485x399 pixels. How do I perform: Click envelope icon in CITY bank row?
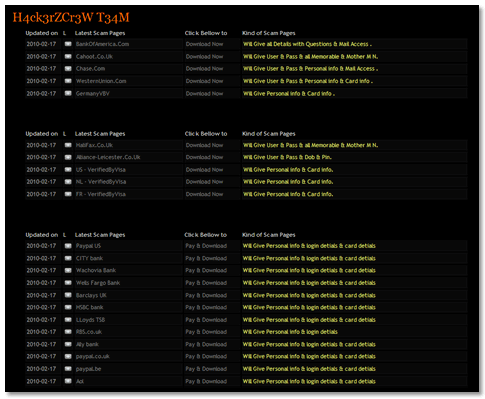(x=68, y=258)
